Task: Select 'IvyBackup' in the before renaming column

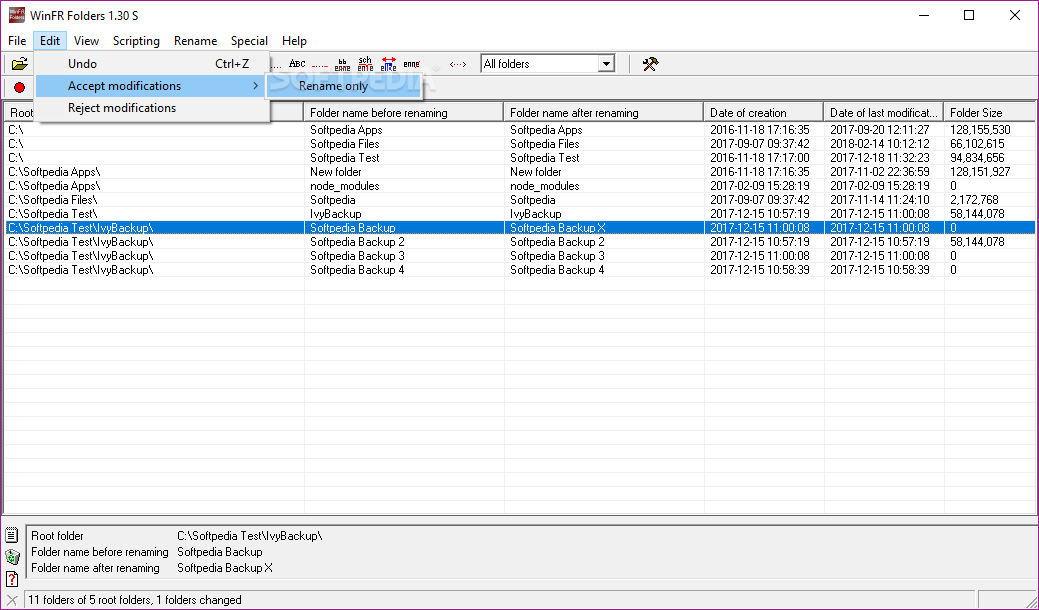Action: tap(335, 214)
